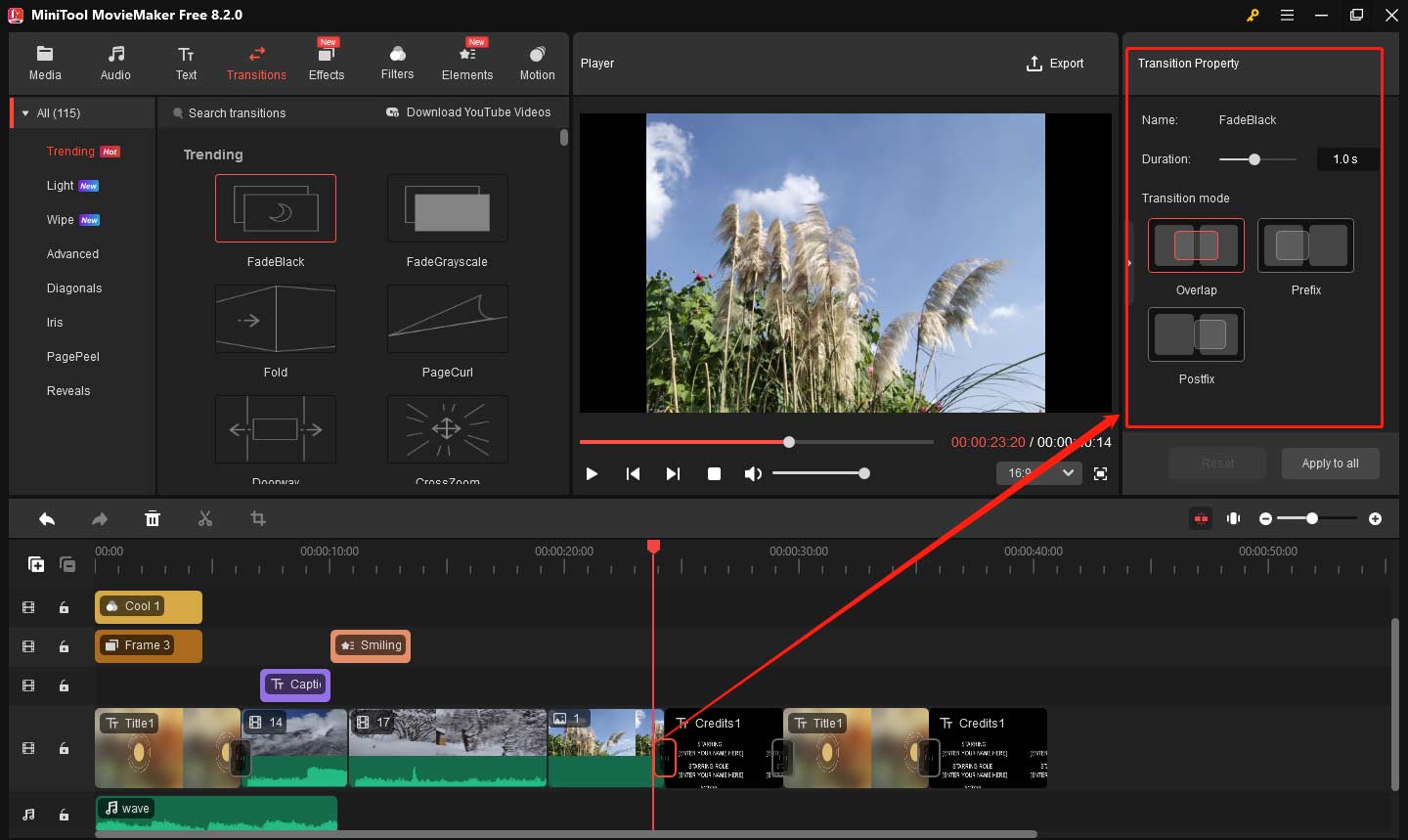Click the duration value field 1.0 s
1408x840 pixels.
[x=1346, y=159]
